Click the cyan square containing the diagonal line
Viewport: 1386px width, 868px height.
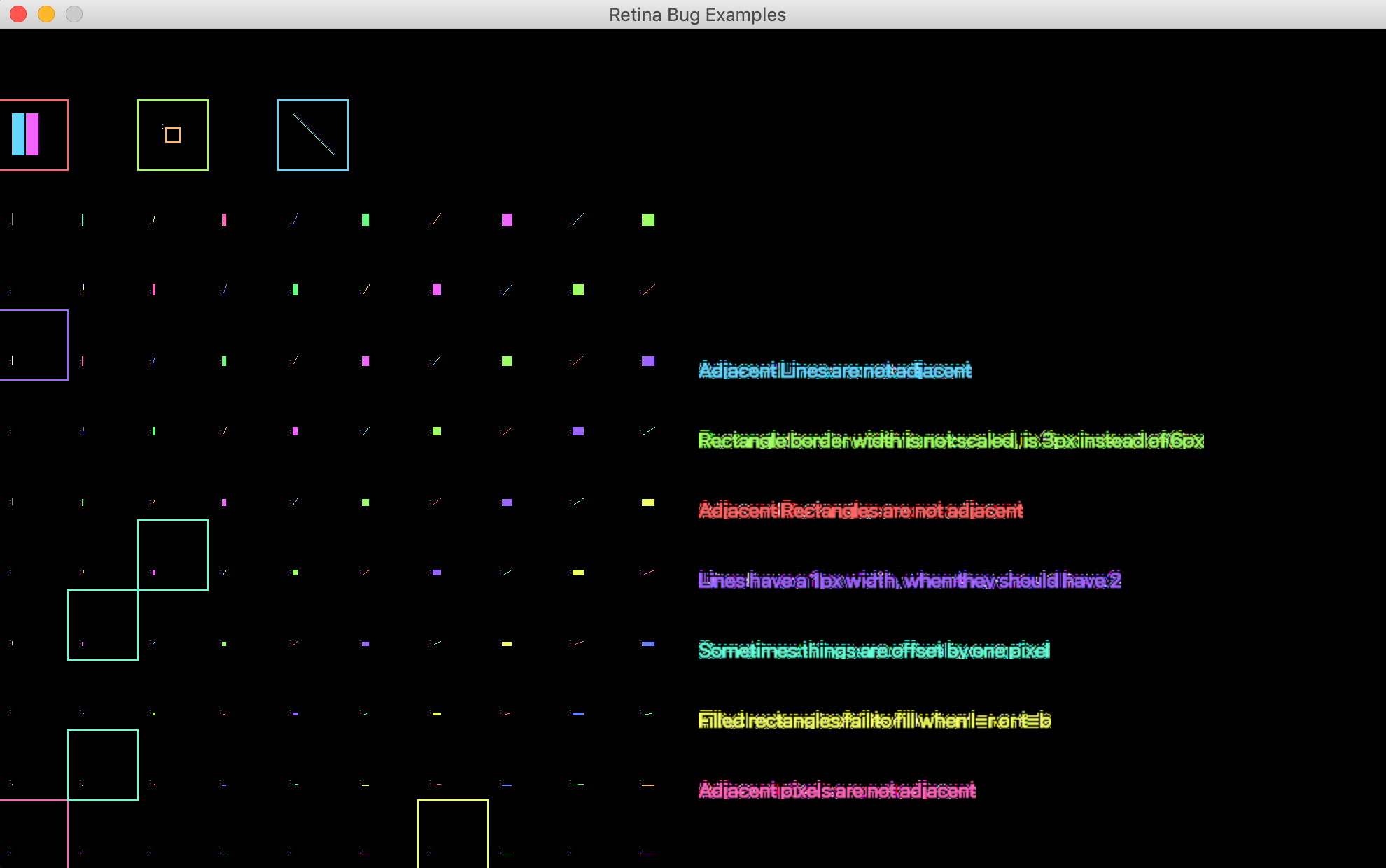click(312, 134)
